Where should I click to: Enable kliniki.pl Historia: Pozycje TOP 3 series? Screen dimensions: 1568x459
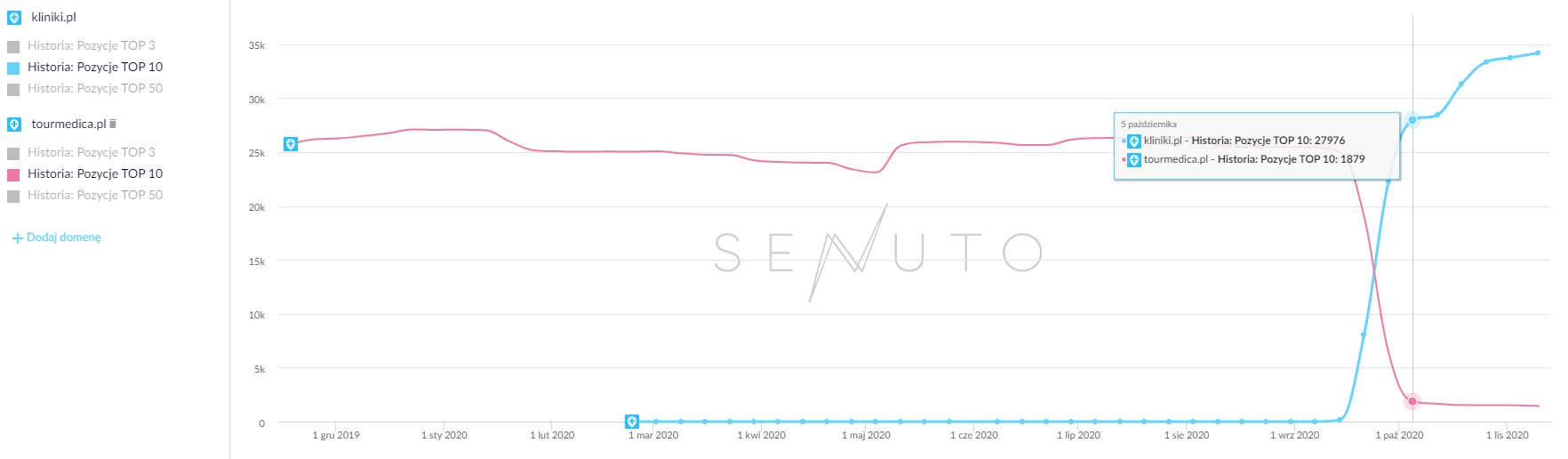tap(91, 45)
